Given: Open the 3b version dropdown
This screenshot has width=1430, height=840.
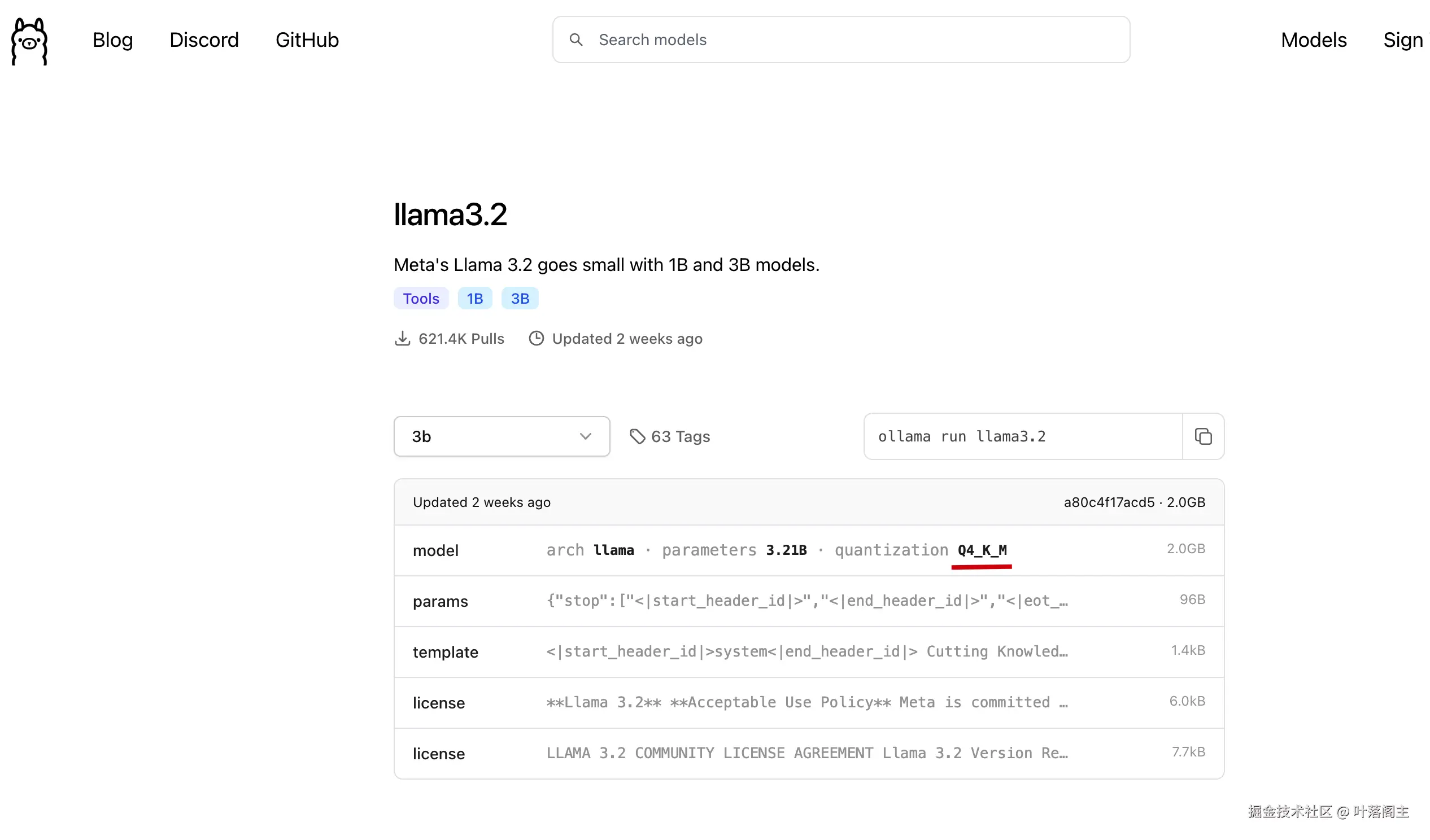Looking at the screenshot, I should pyautogui.click(x=501, y=436).
